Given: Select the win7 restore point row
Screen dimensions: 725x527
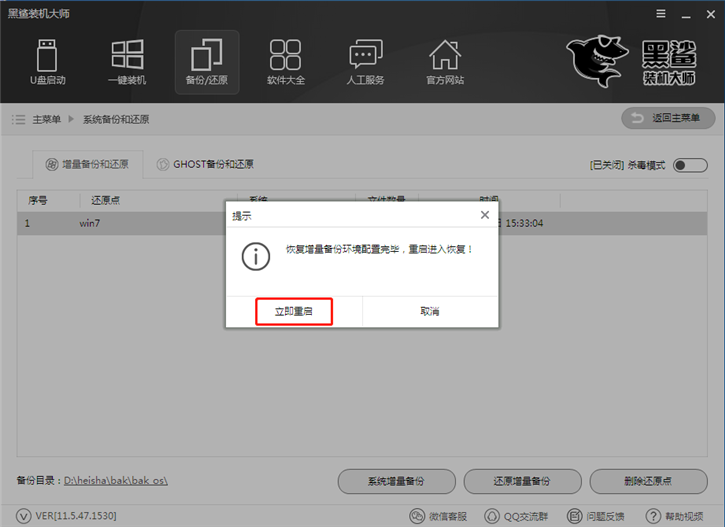Looking at the screenshot, I should 120,223.
